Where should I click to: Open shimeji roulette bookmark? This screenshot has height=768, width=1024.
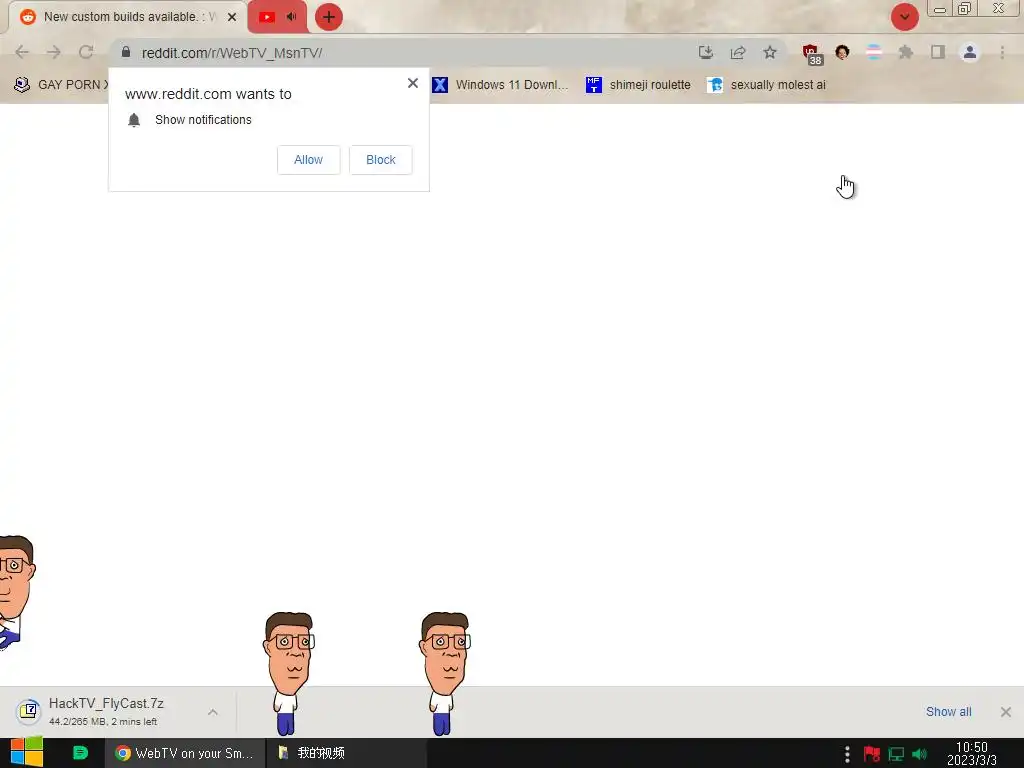pos(638,85)
